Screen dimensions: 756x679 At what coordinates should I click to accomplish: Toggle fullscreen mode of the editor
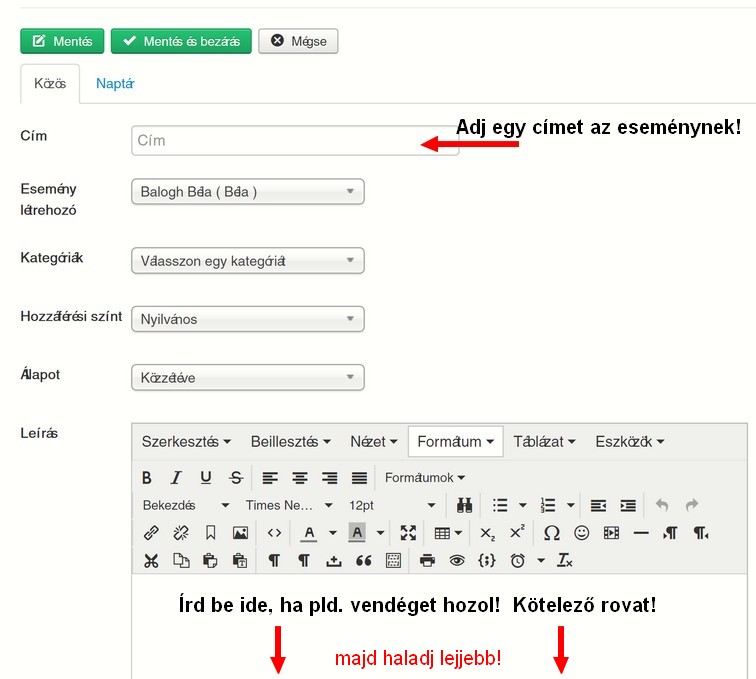408,533
